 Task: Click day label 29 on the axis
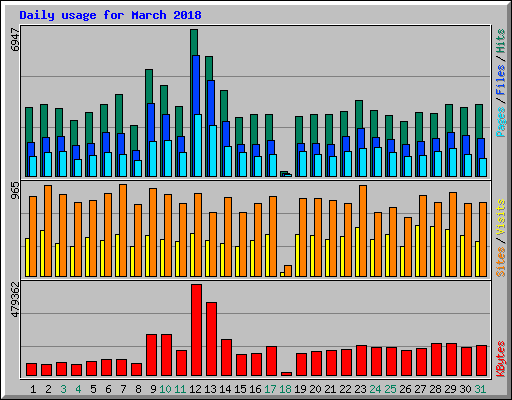pyautogui.click(x=450, y=389)
